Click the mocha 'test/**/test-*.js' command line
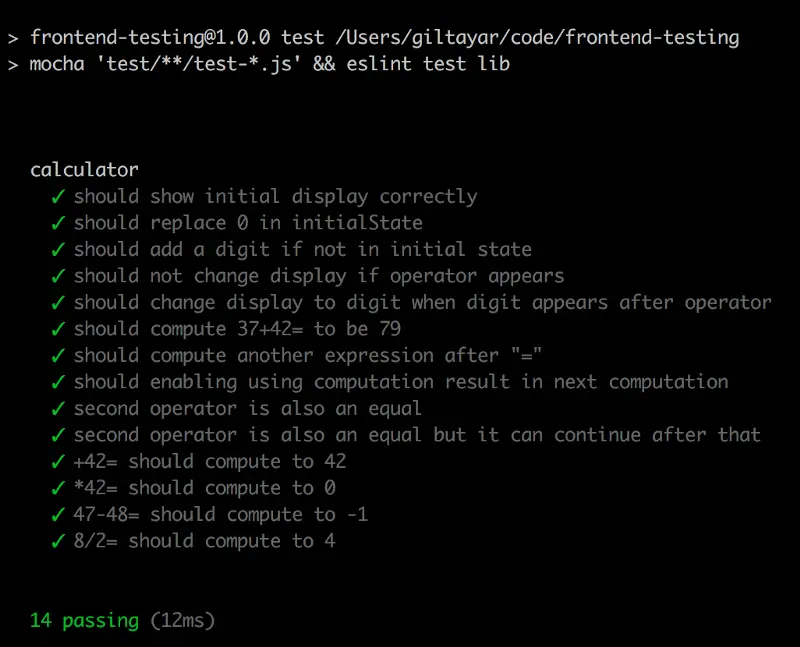Viewport: 800px width, 647px height. pyautogui.click(x=170, y=64)
